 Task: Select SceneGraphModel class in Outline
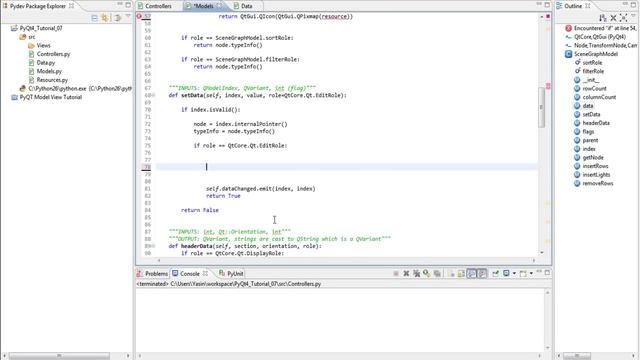596,54
